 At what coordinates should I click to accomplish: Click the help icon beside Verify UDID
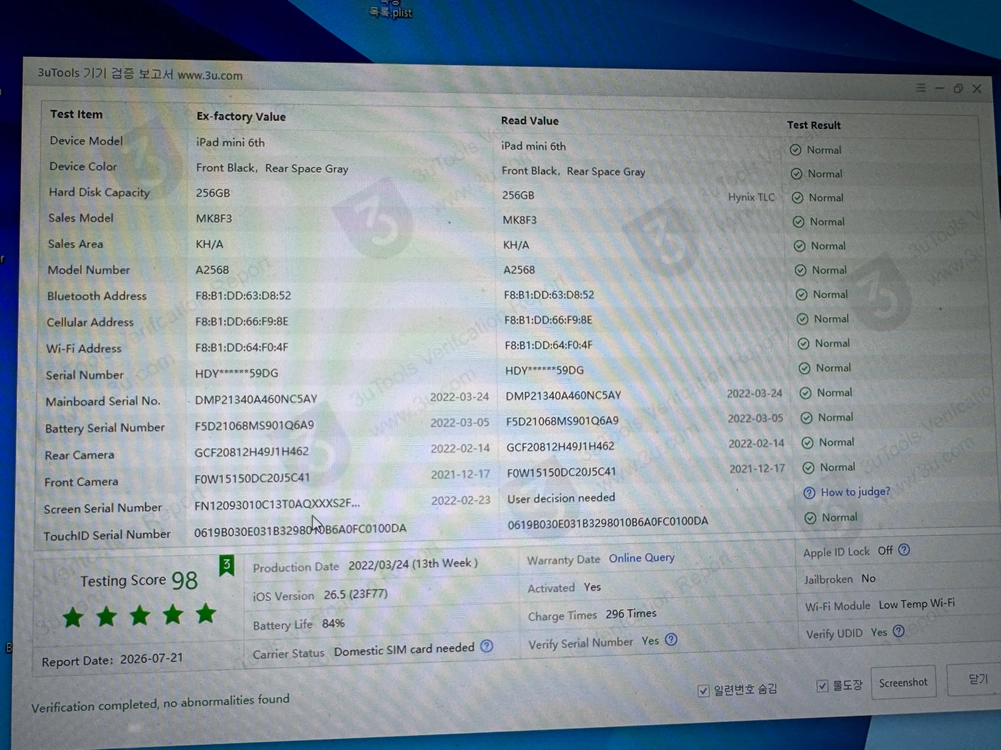click(x=899, y=631)
